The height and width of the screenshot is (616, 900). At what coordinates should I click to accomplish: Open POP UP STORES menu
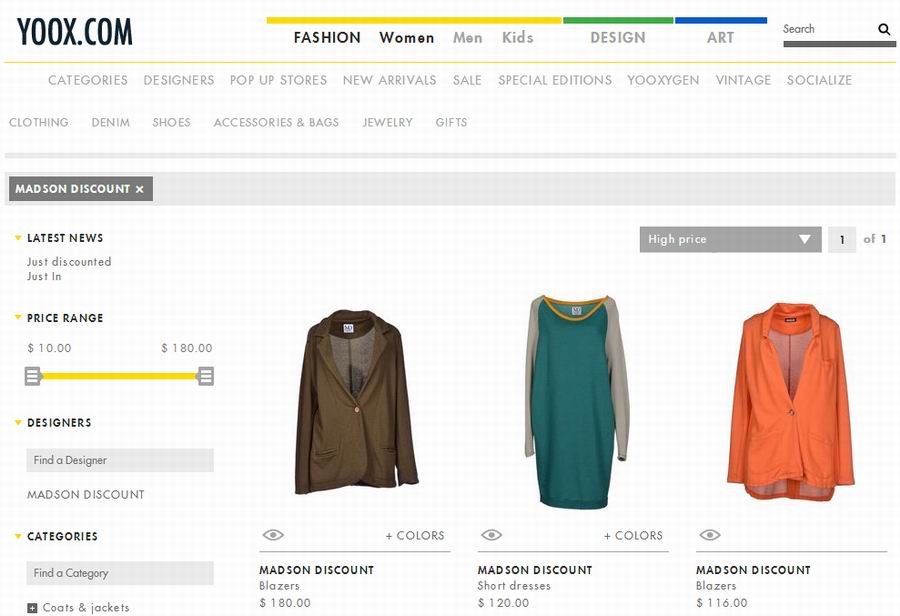coord(278,80)
